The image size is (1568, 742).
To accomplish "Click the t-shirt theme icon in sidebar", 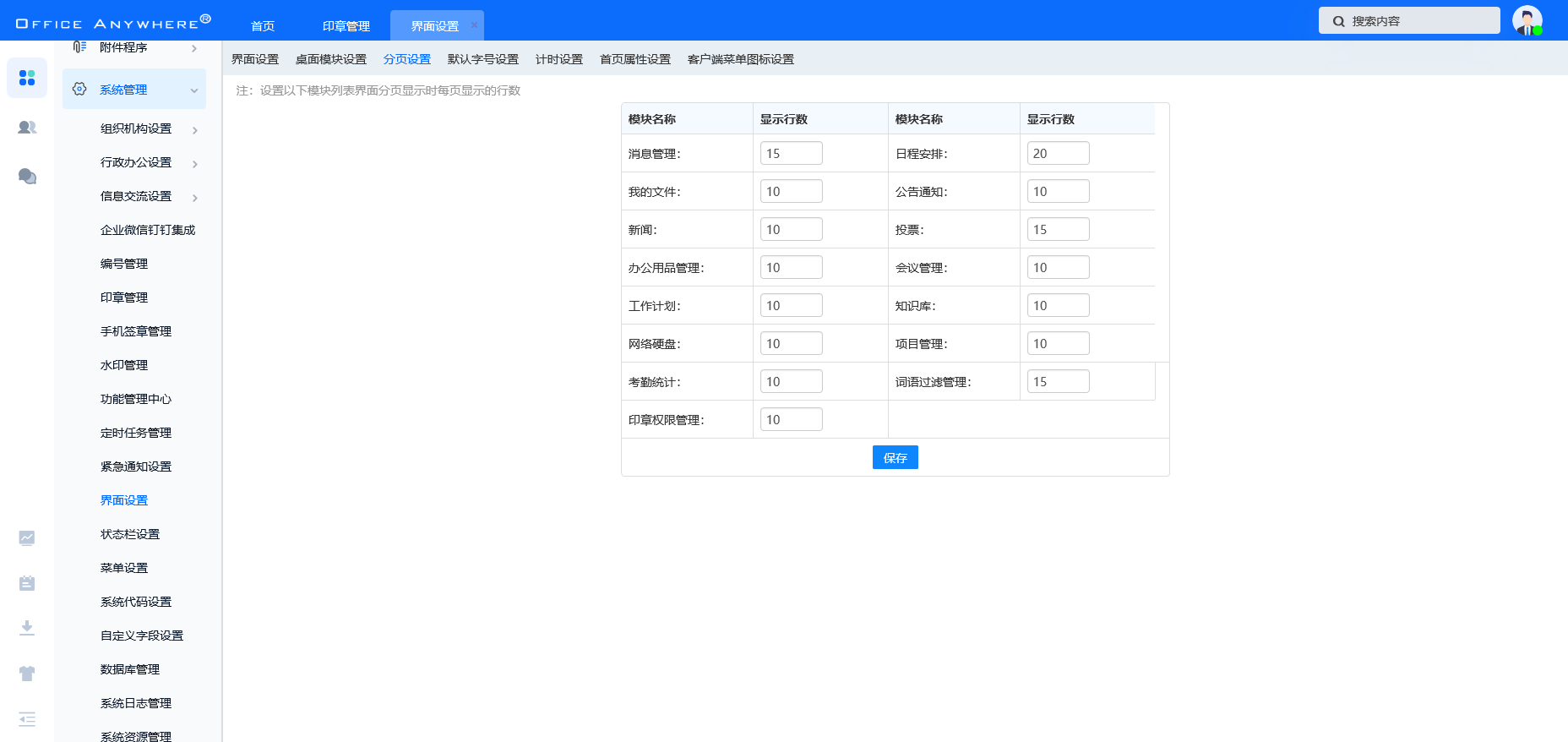I will pos(27,674).
